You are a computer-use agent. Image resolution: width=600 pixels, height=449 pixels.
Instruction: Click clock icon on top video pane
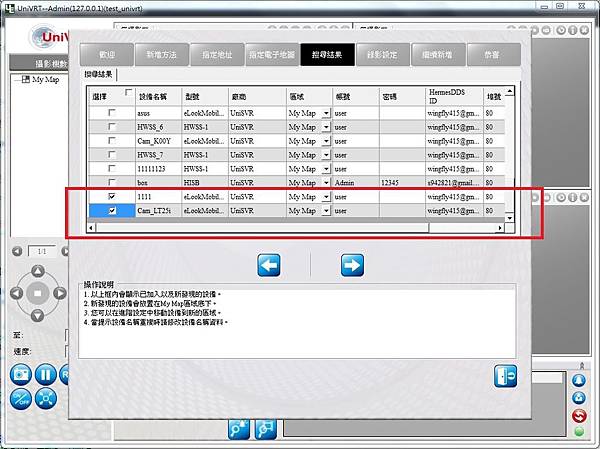[x=561, y=30]
